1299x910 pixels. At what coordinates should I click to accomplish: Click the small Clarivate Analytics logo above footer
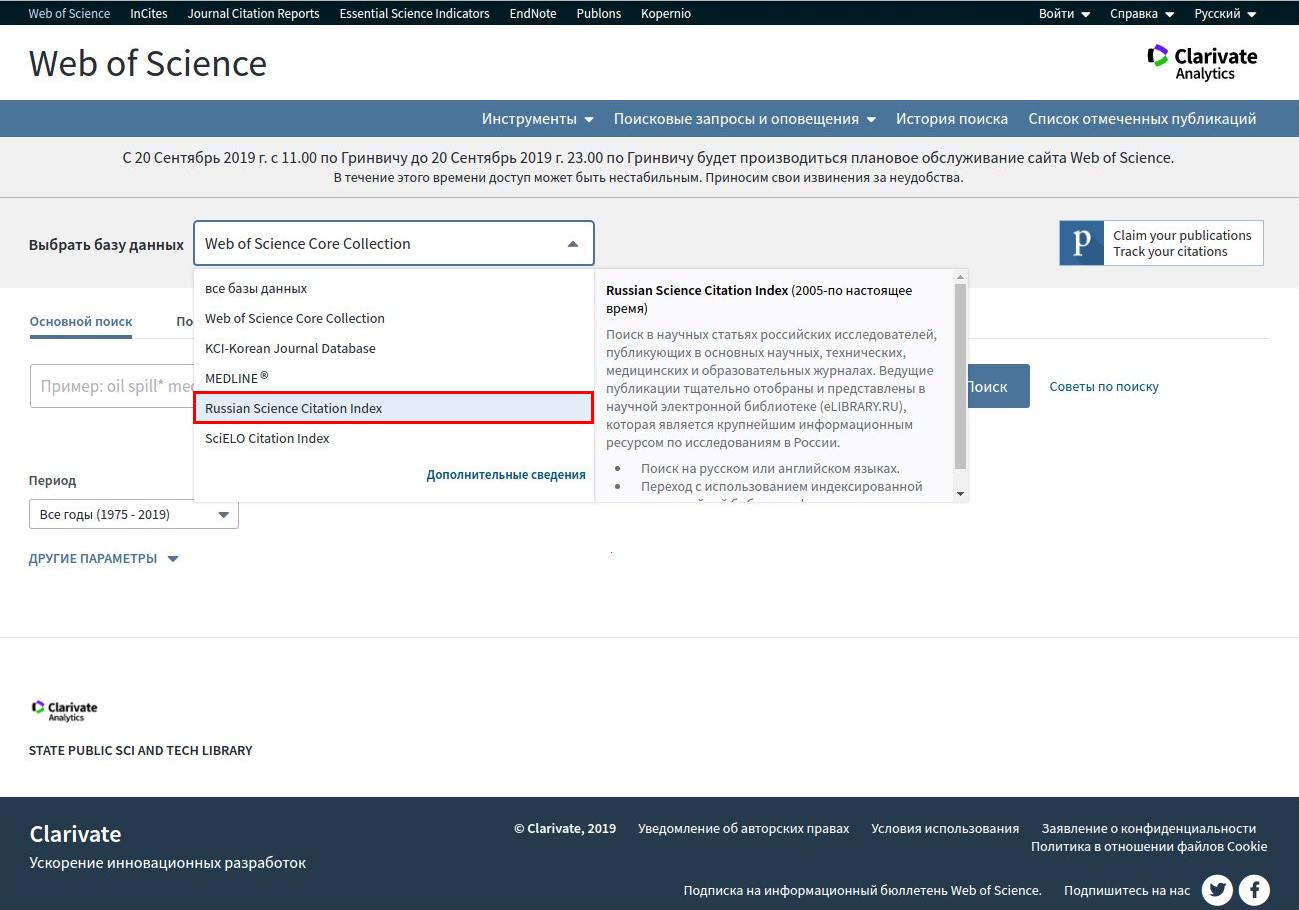coord(64,710)
